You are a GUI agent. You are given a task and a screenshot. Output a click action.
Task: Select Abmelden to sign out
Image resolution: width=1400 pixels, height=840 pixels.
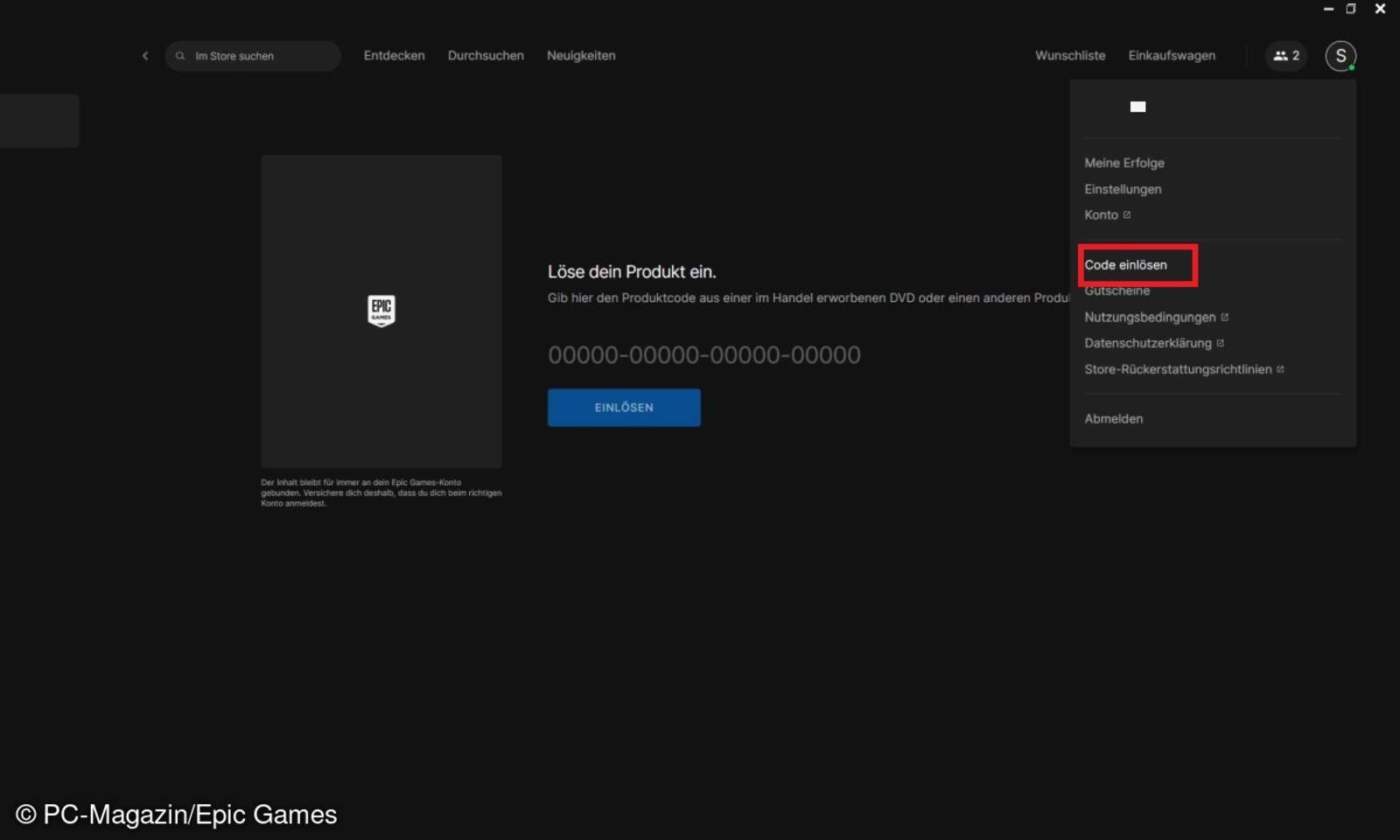click(1113, 418)
